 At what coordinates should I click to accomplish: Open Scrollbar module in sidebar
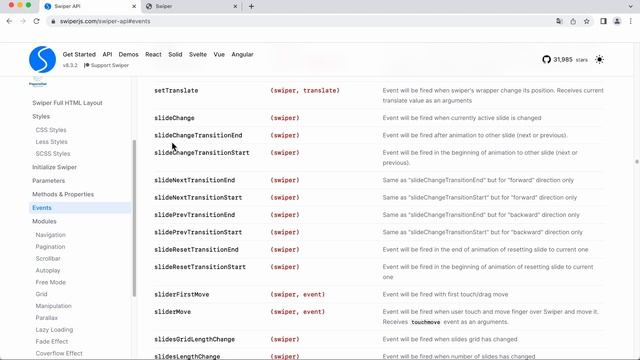(x=48, y=258)
